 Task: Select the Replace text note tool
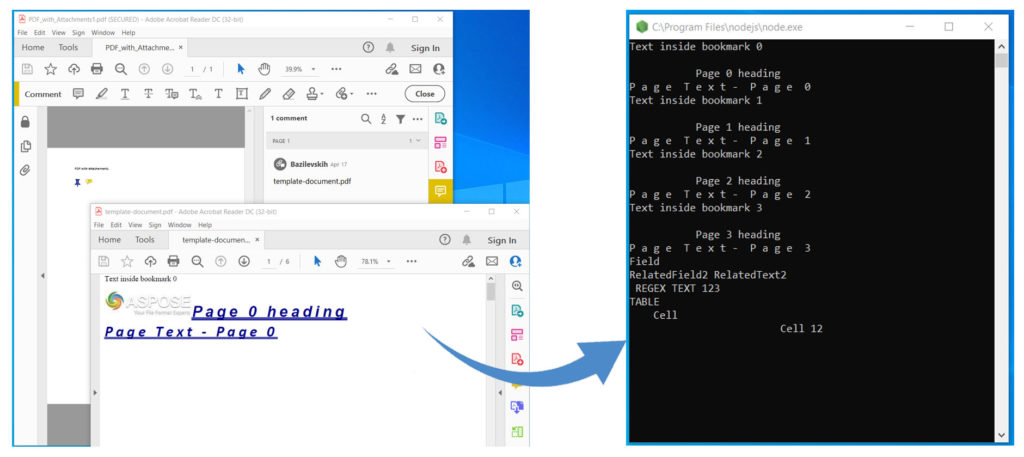[x=172, y=94]
